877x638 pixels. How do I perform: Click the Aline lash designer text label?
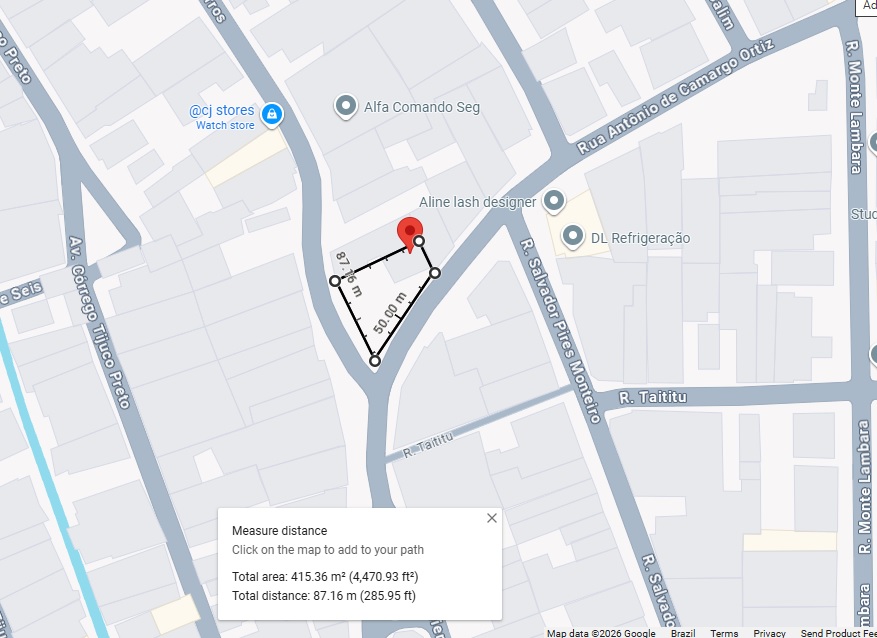[x=478, y=202]
